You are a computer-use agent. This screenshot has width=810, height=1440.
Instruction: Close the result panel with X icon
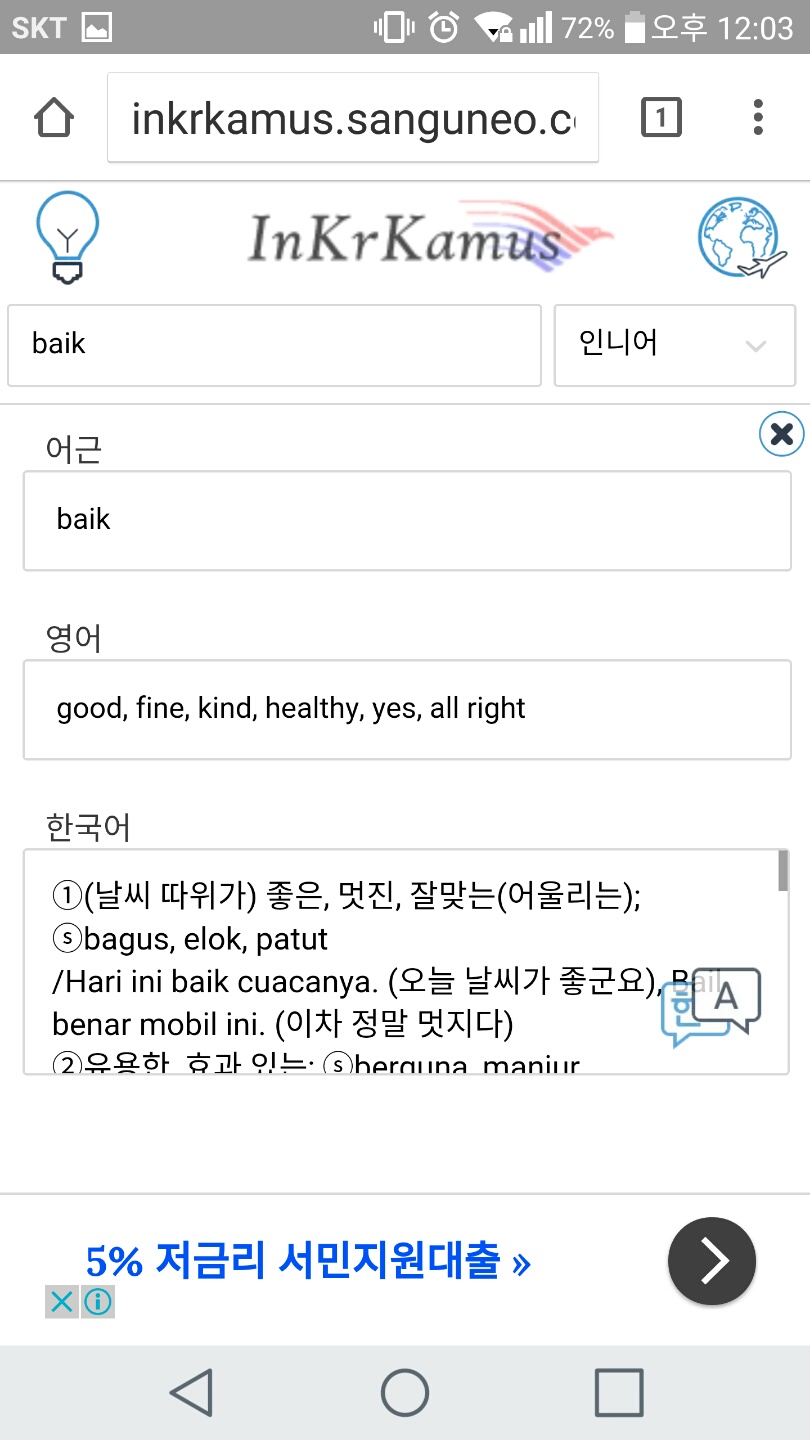pyautogui.click(x=782, y=434)
